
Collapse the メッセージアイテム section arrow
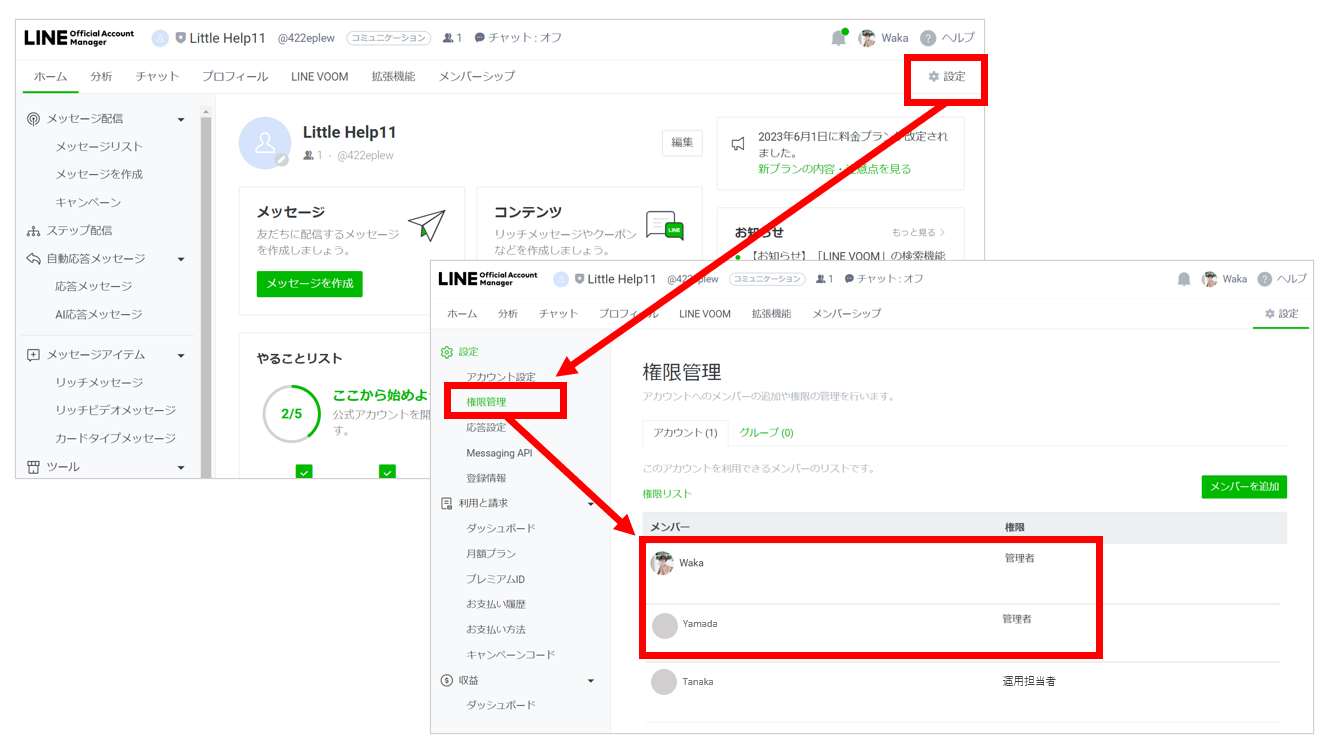[181, 355]
